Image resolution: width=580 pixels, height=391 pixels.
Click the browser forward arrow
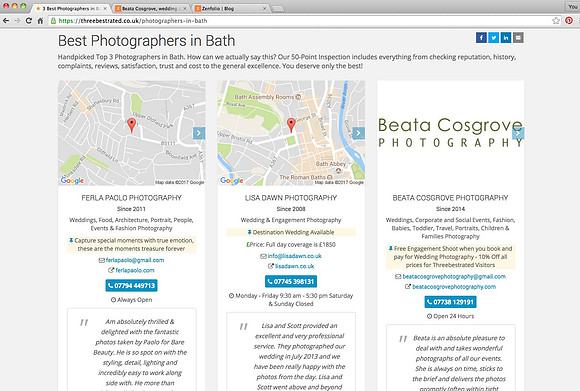click(x=17, y=21)
